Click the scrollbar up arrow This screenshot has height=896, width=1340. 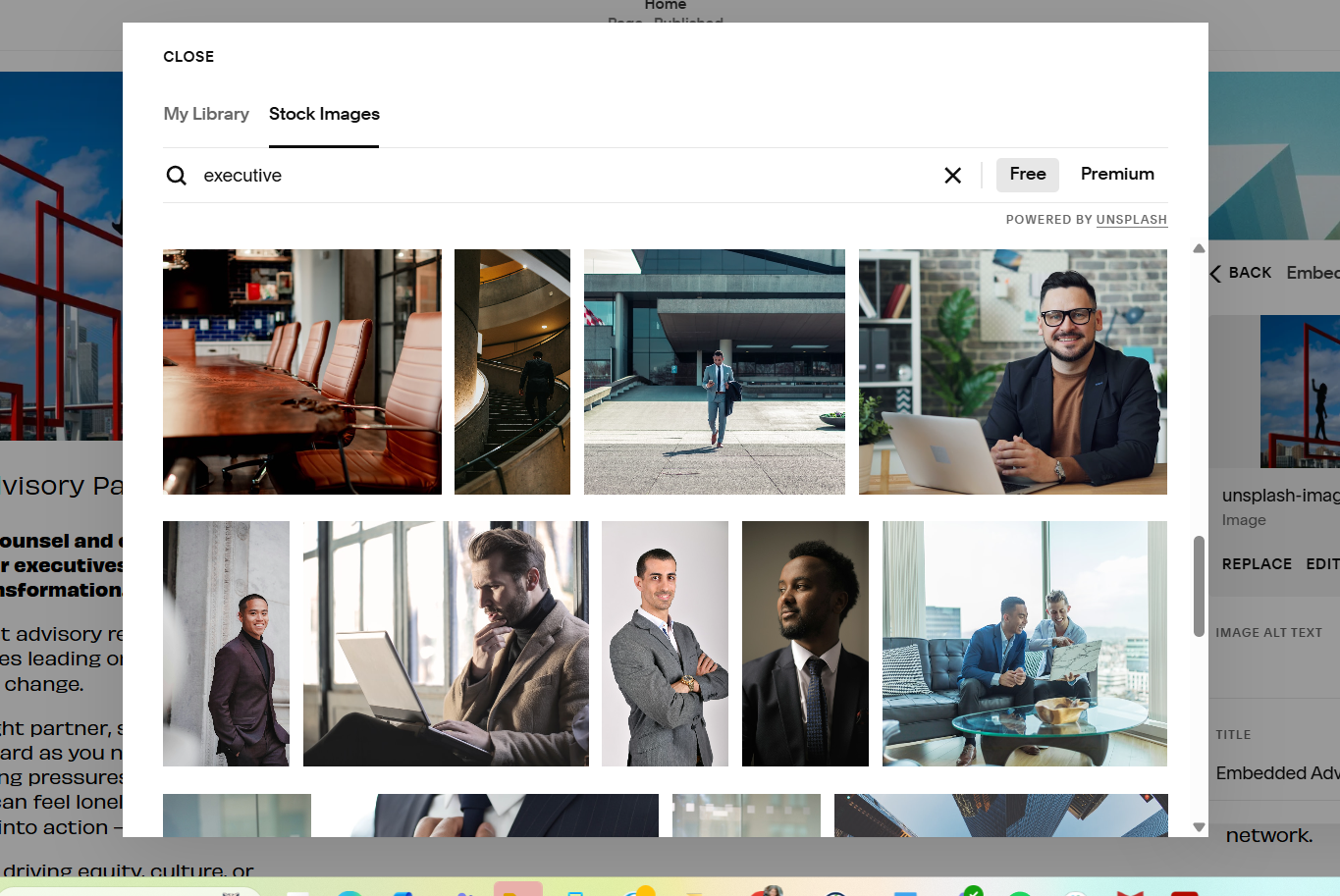(x=1199, y=249)
